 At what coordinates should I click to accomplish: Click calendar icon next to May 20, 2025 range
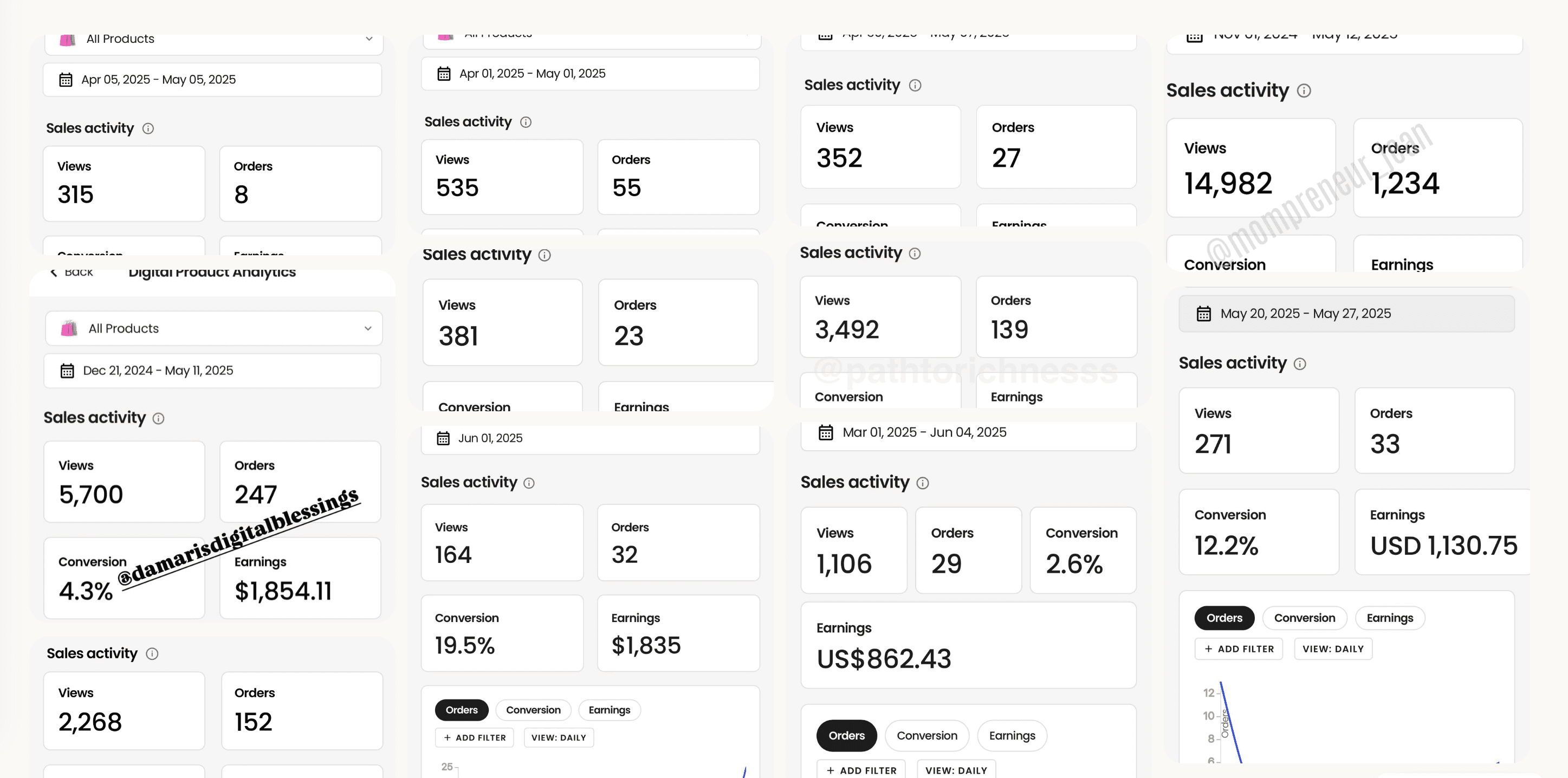click(1203, 314)
